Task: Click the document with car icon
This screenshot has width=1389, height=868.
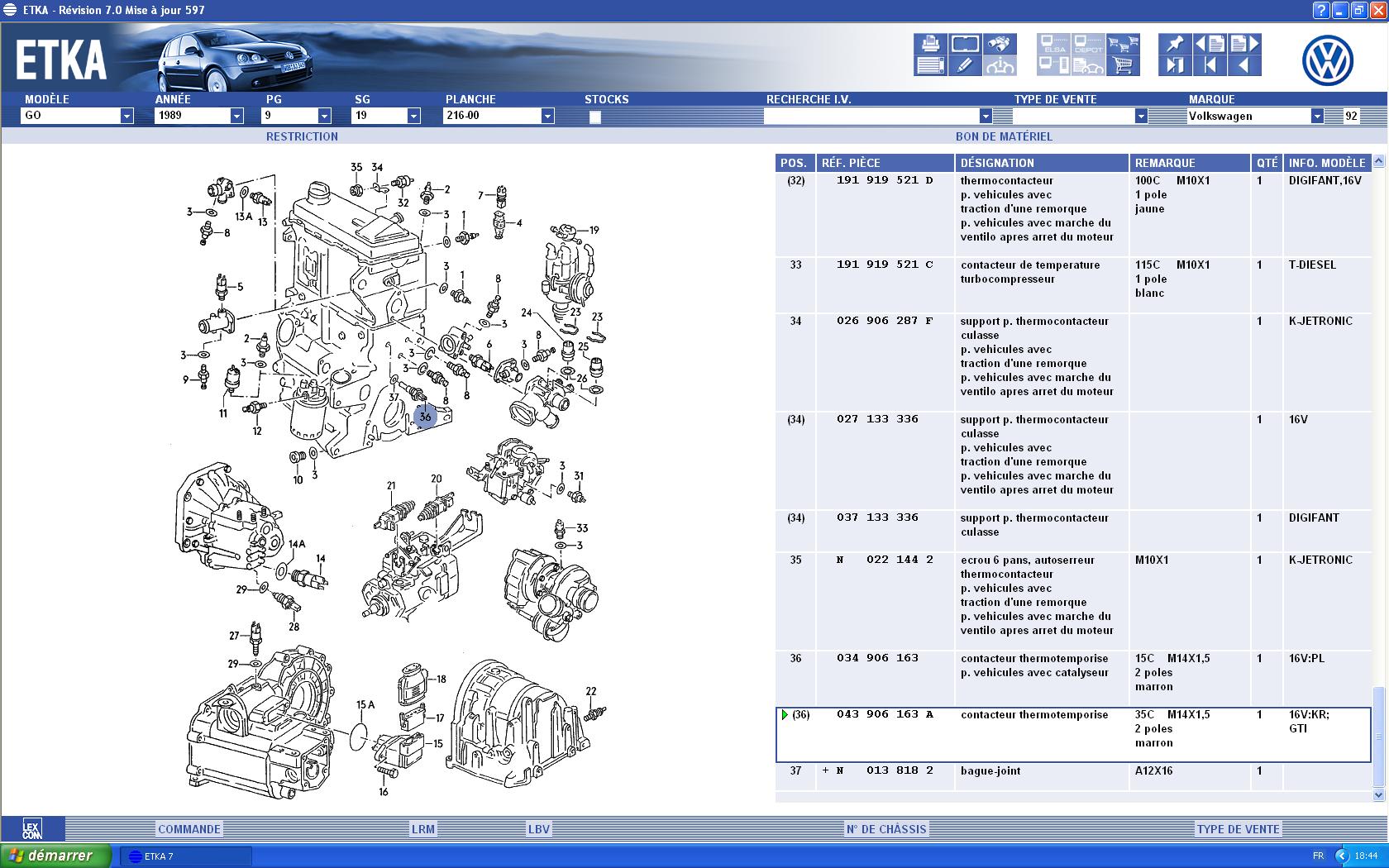Action: 1089,65
